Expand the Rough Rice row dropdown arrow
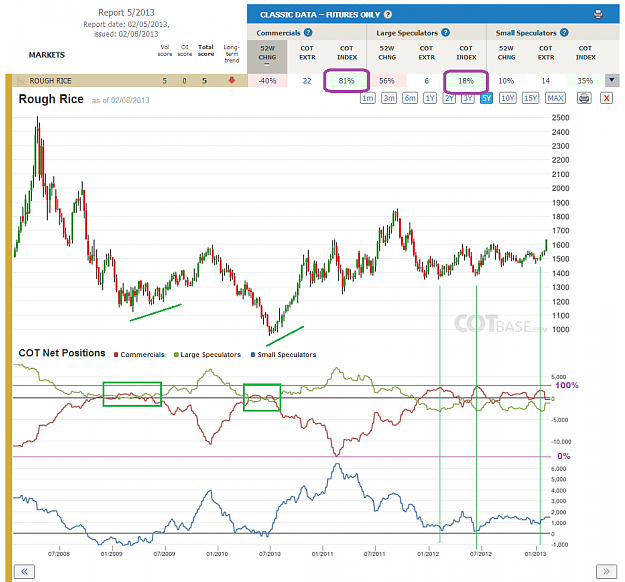This screenshot has width=625, height=582. point(612,81)
